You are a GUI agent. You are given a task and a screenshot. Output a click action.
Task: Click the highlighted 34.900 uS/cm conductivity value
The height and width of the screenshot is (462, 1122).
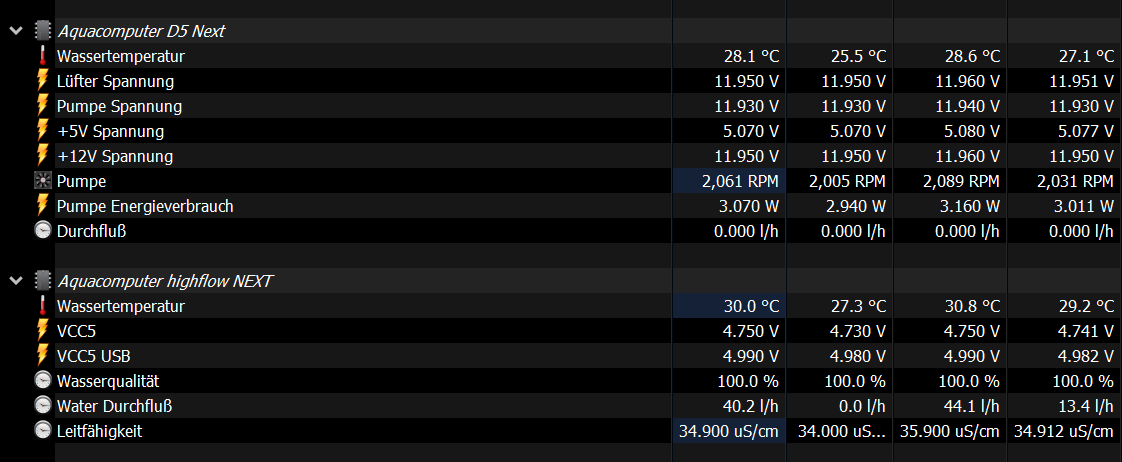728,432
